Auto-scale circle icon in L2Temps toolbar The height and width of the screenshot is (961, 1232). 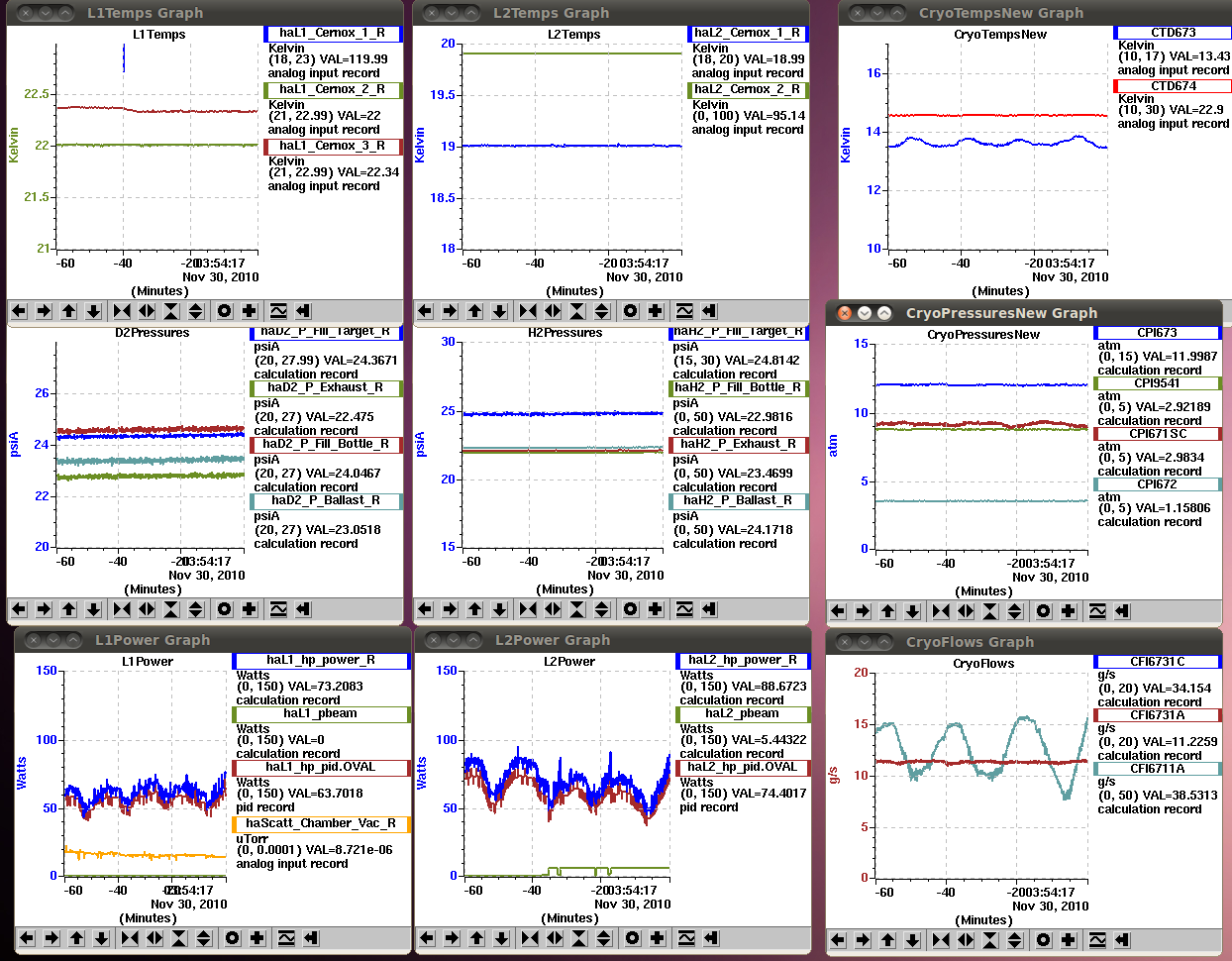pos(631,311)
